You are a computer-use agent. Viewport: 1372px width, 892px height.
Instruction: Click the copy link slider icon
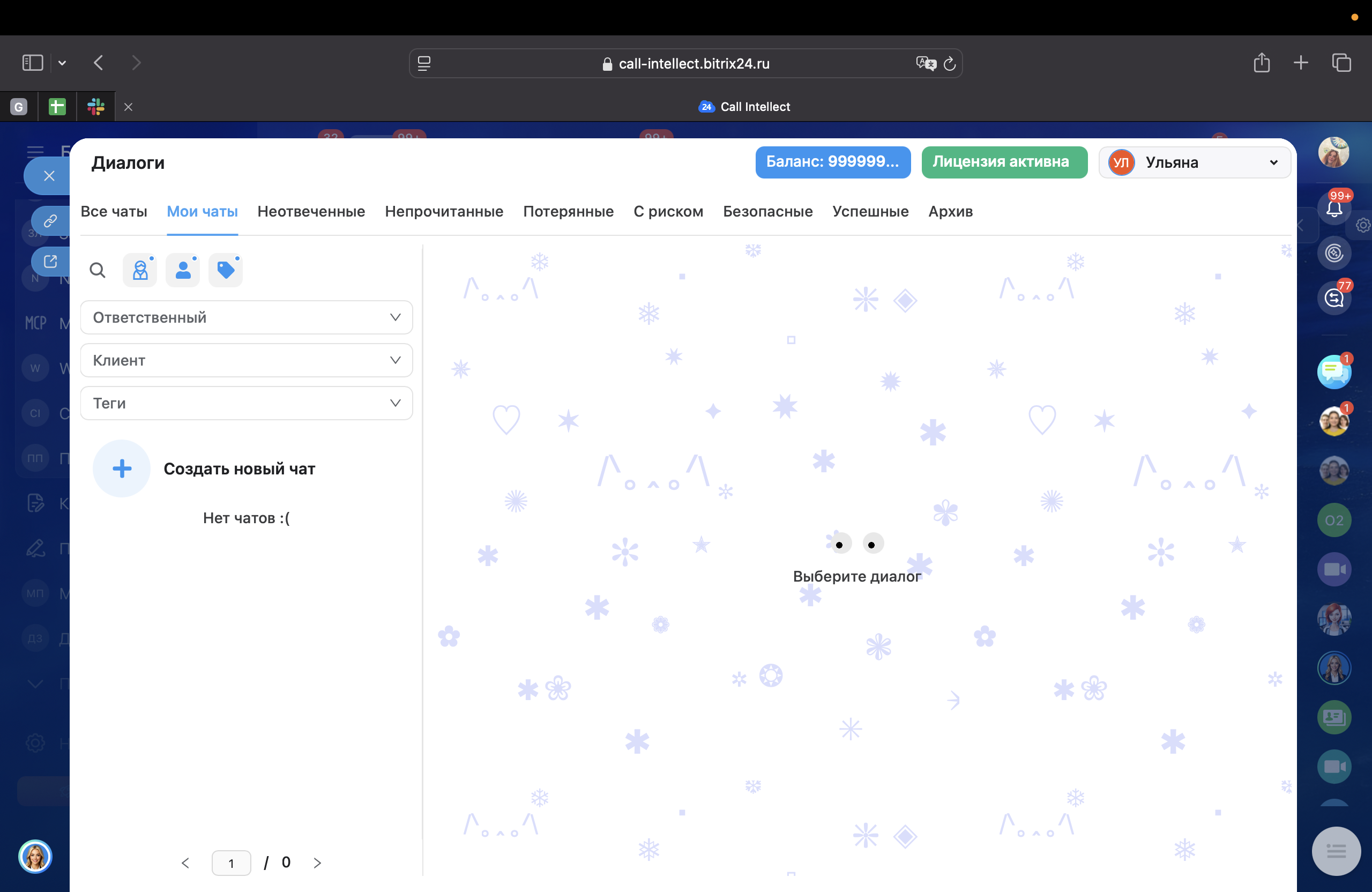tap(51, 220)
